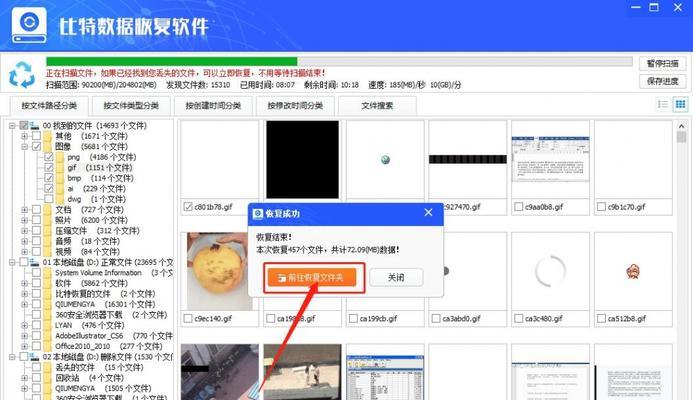This screenshot has width=693, height=400.
Task: Expand the 照片 tree node
Action: click(25, 220)
